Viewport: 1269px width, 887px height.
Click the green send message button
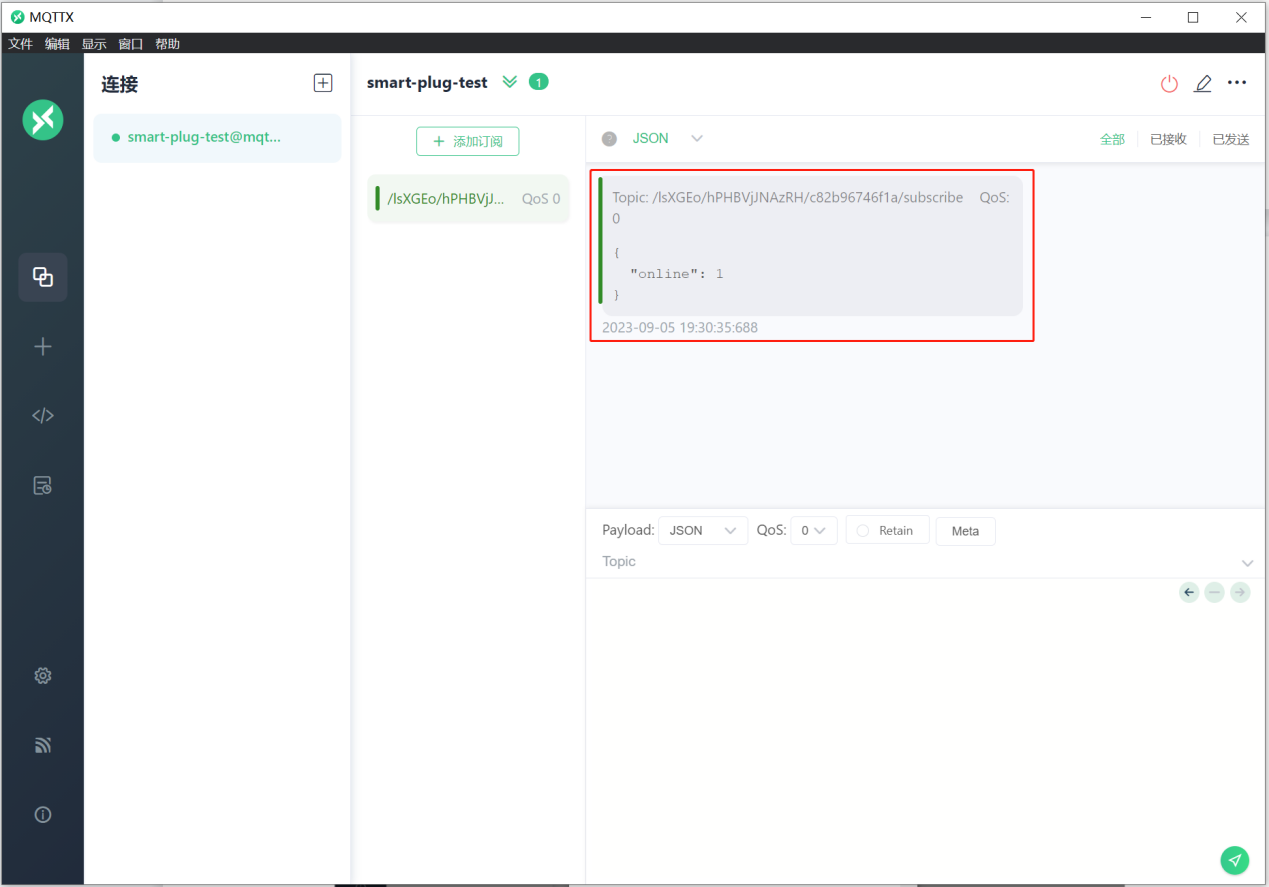pos(1235,860)
